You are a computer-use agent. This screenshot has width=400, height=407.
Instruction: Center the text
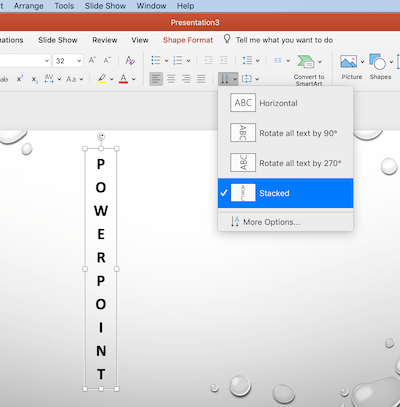click(x=171, y=79)
